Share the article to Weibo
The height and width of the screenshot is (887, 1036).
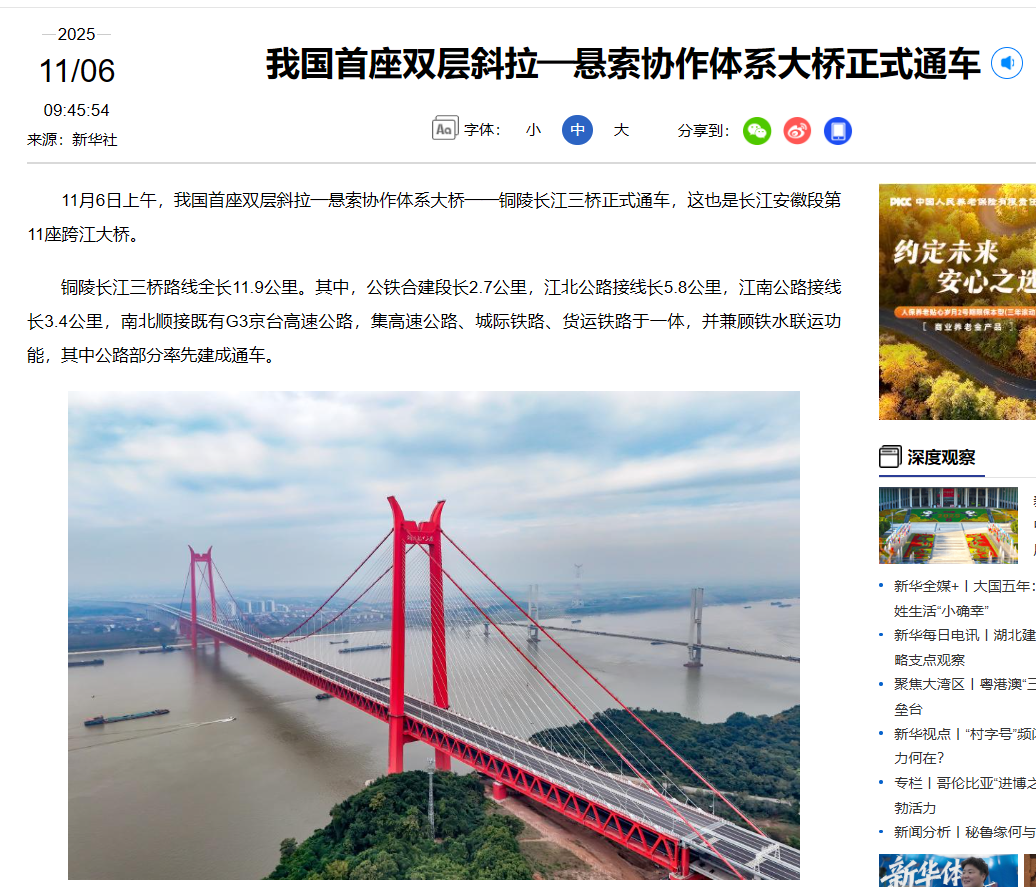(x=797, y=131)
